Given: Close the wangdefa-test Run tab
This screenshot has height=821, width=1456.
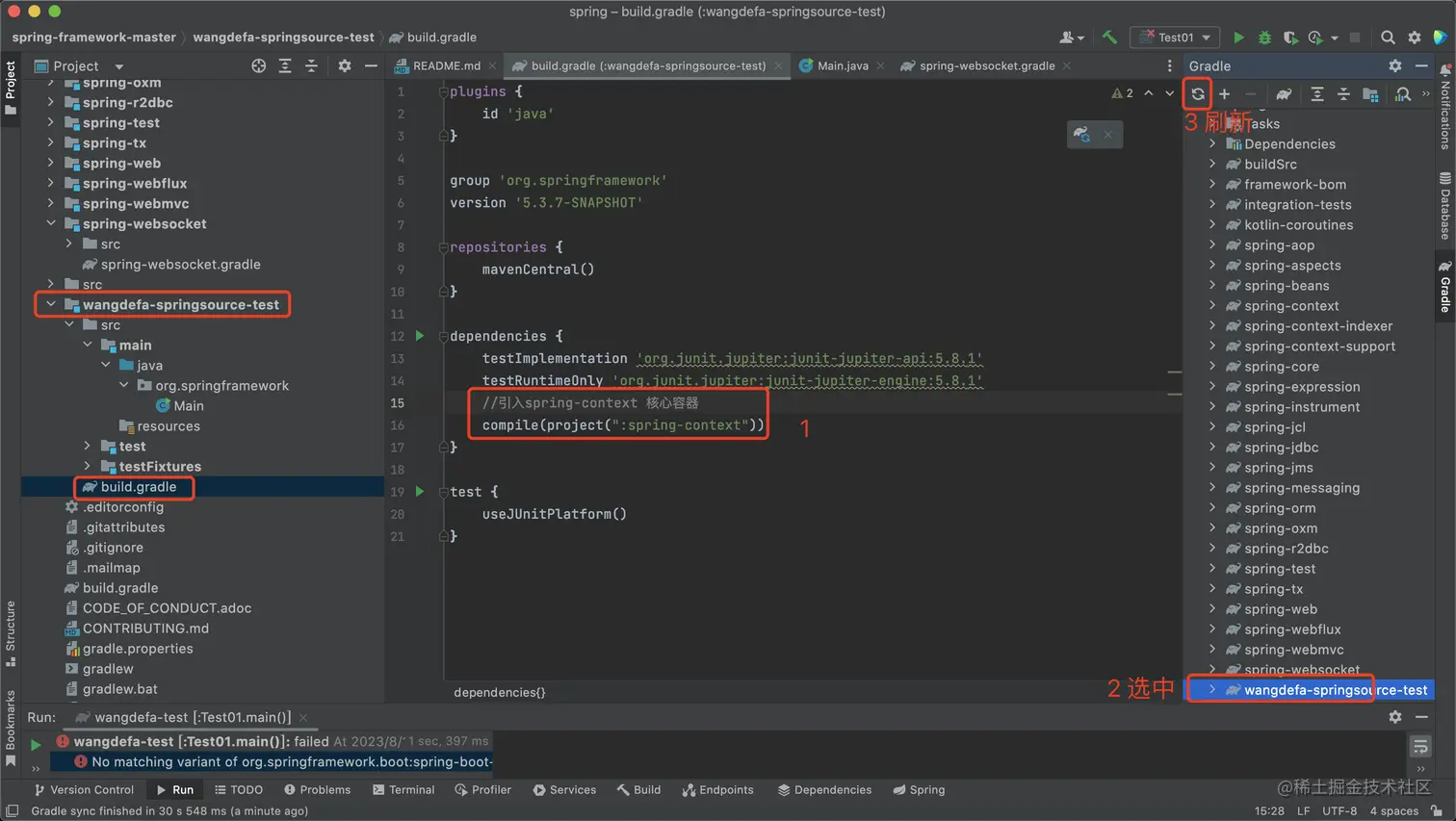Looking at the screenshot, I should point(302,717).
